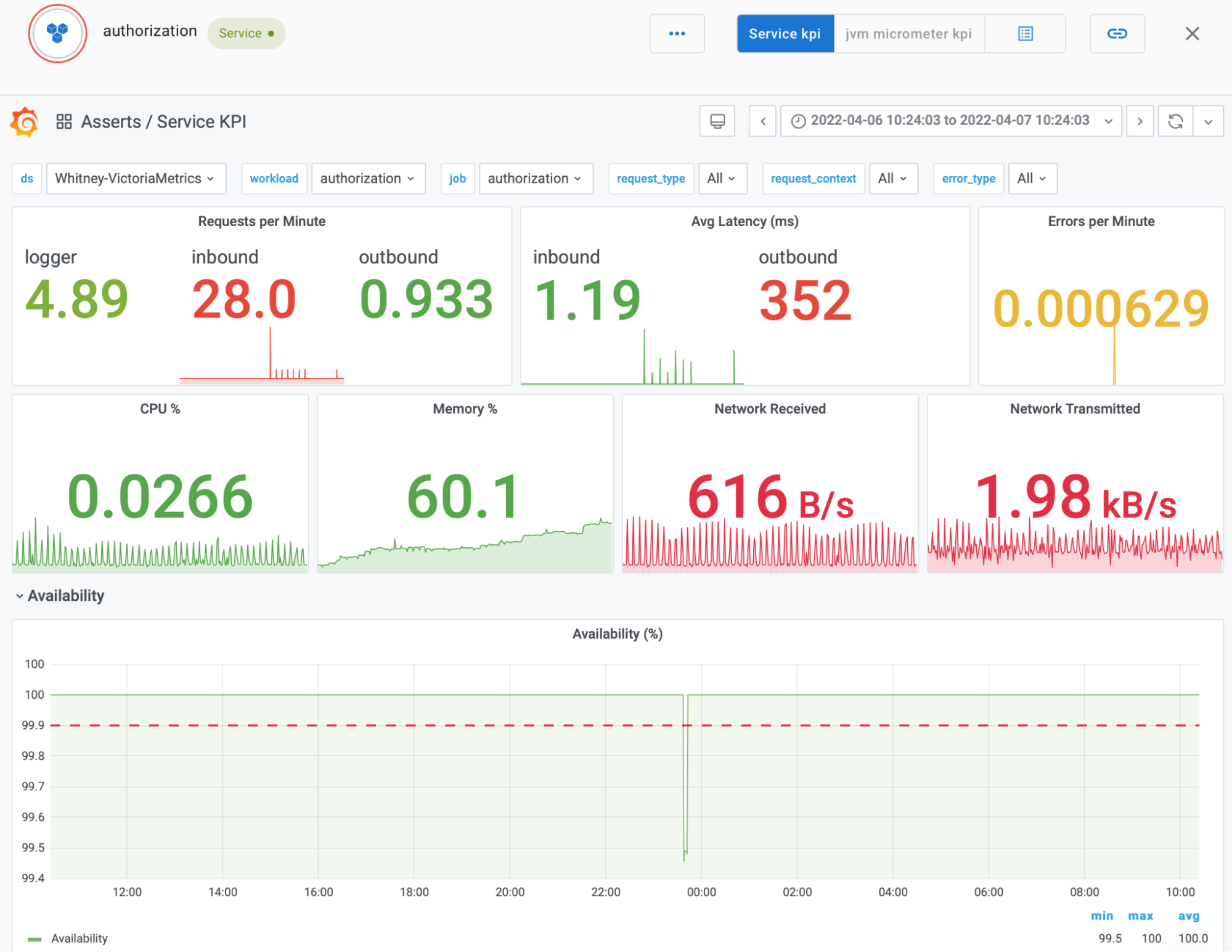Open Whitney-VictoriaMetrics datasource dropdown
The image size is (1232, 952).
[x=136, y=179]
